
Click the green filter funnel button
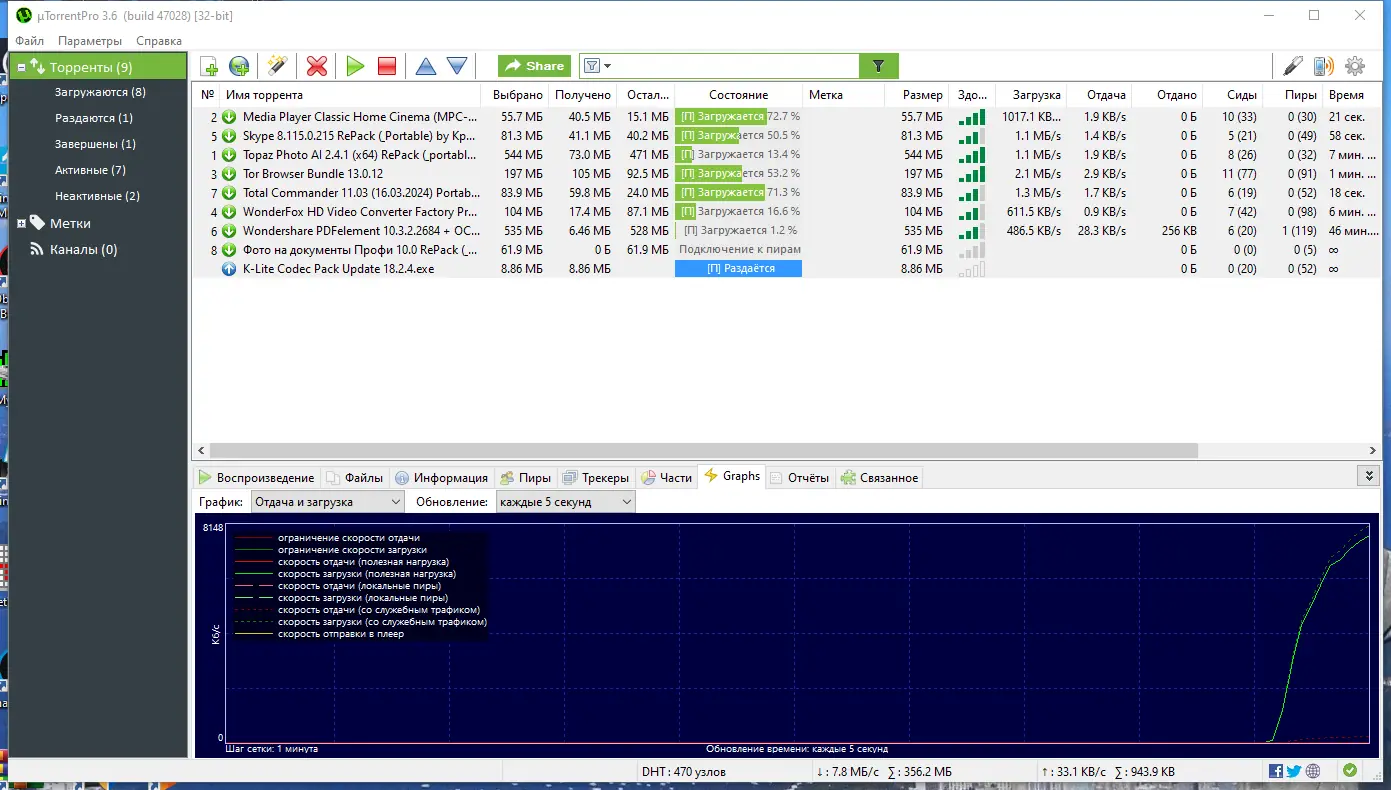[x=879, y=66]
